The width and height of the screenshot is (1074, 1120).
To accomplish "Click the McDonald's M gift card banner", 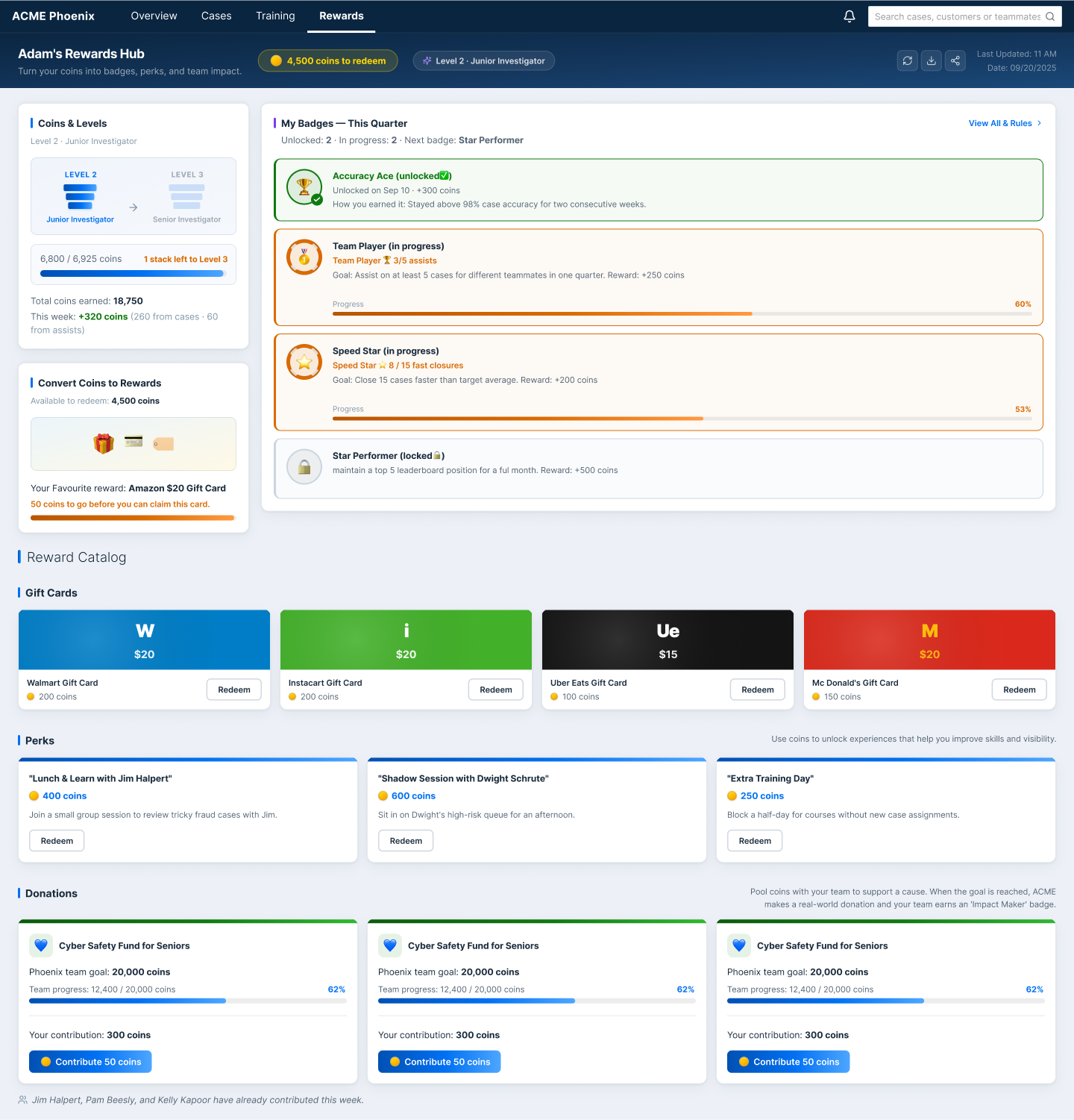I will tap(929, 640).
